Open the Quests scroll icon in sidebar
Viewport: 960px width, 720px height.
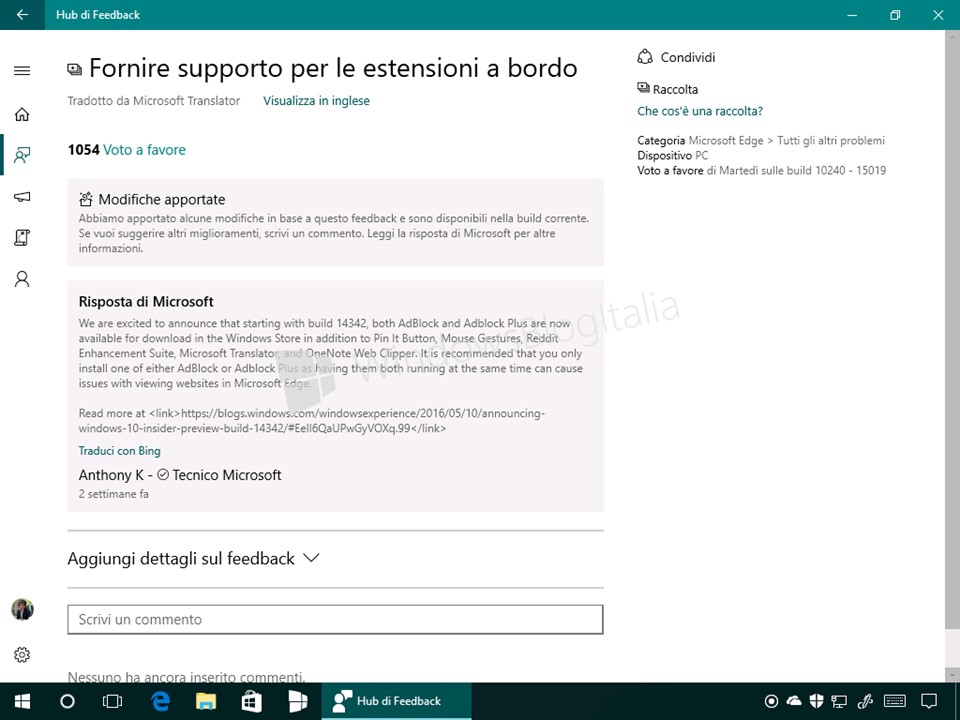point(22,238)
